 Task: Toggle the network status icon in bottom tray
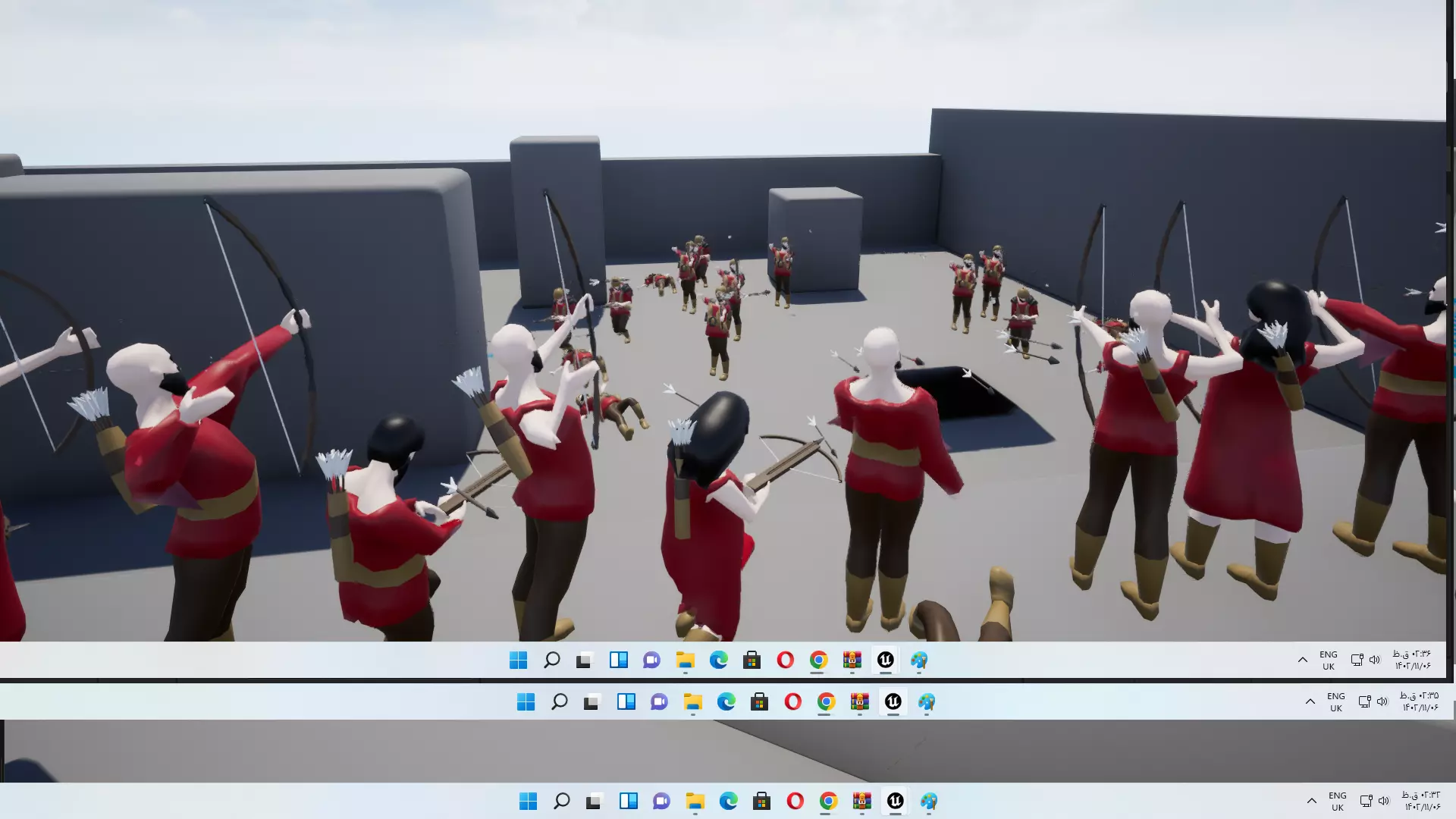pos(1366,801)
